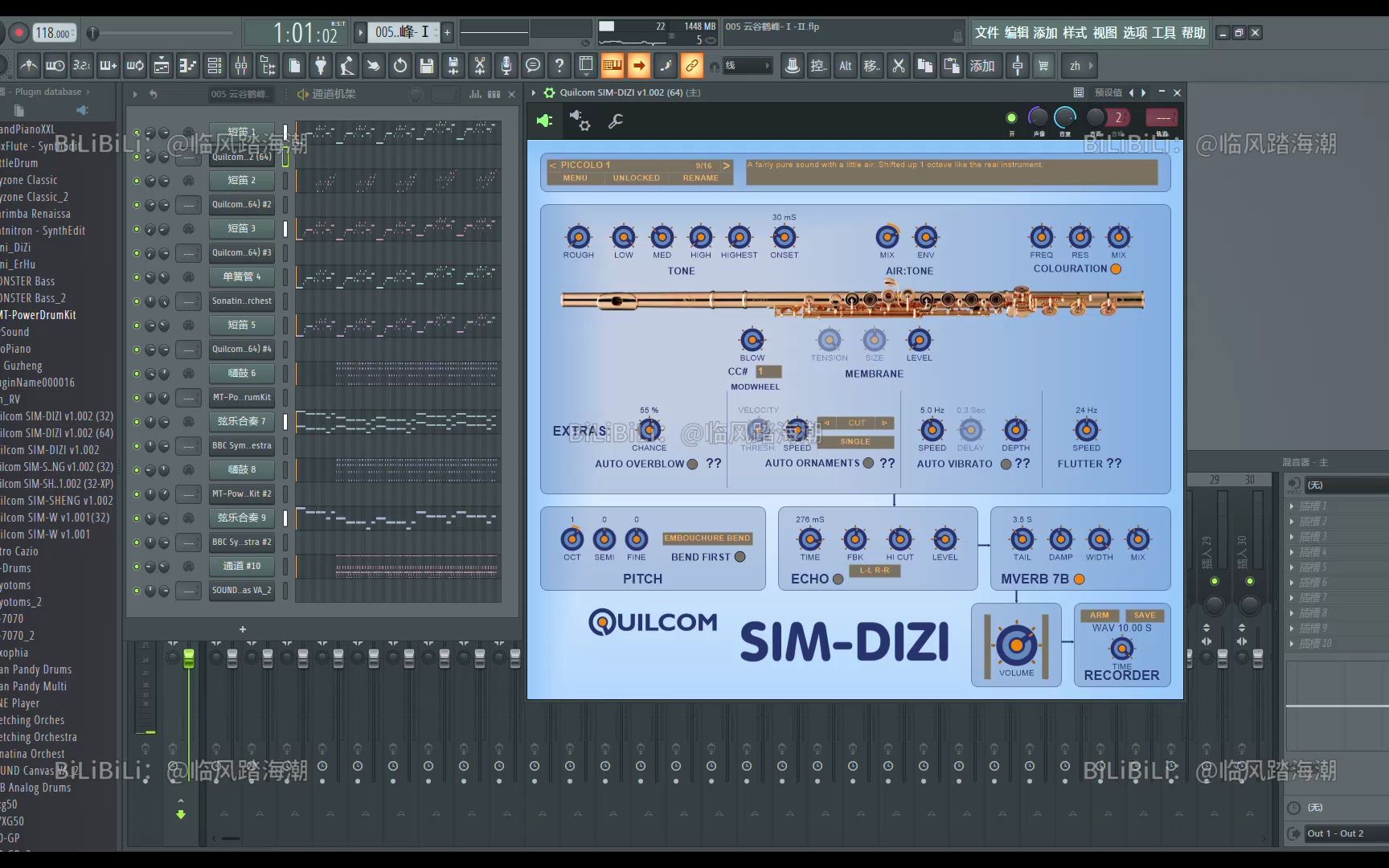Click the channel rack undo arrow icon

(x=153, y=94)
